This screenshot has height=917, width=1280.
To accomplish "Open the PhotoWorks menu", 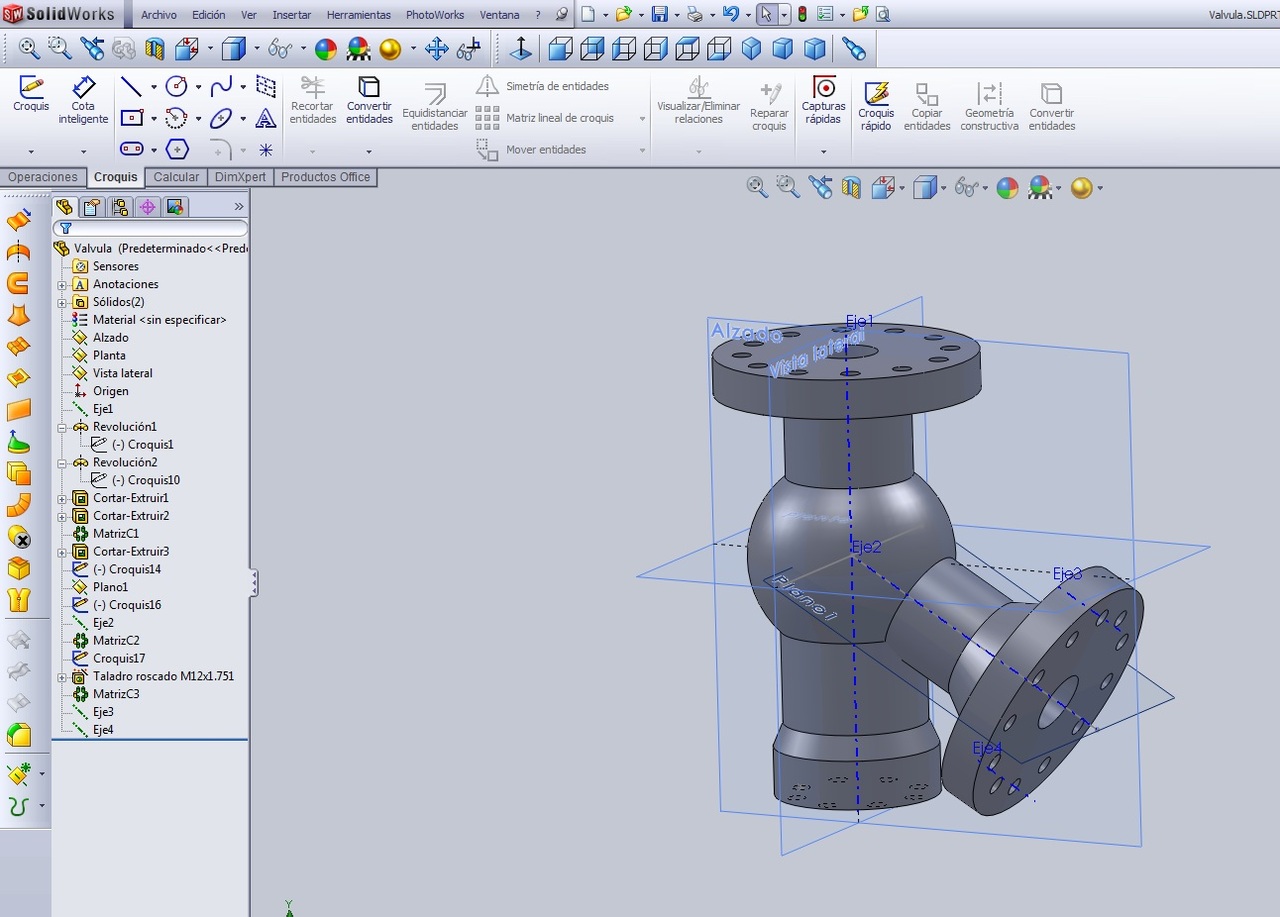I will pyautogui.click(x=435, y=15).
